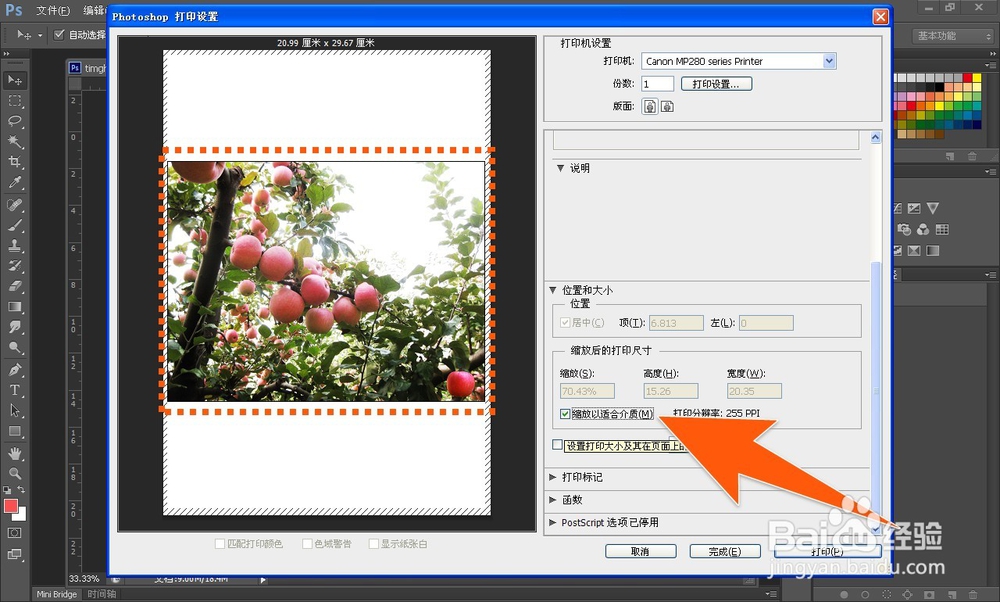Select the Healing Brush tool

15,205
